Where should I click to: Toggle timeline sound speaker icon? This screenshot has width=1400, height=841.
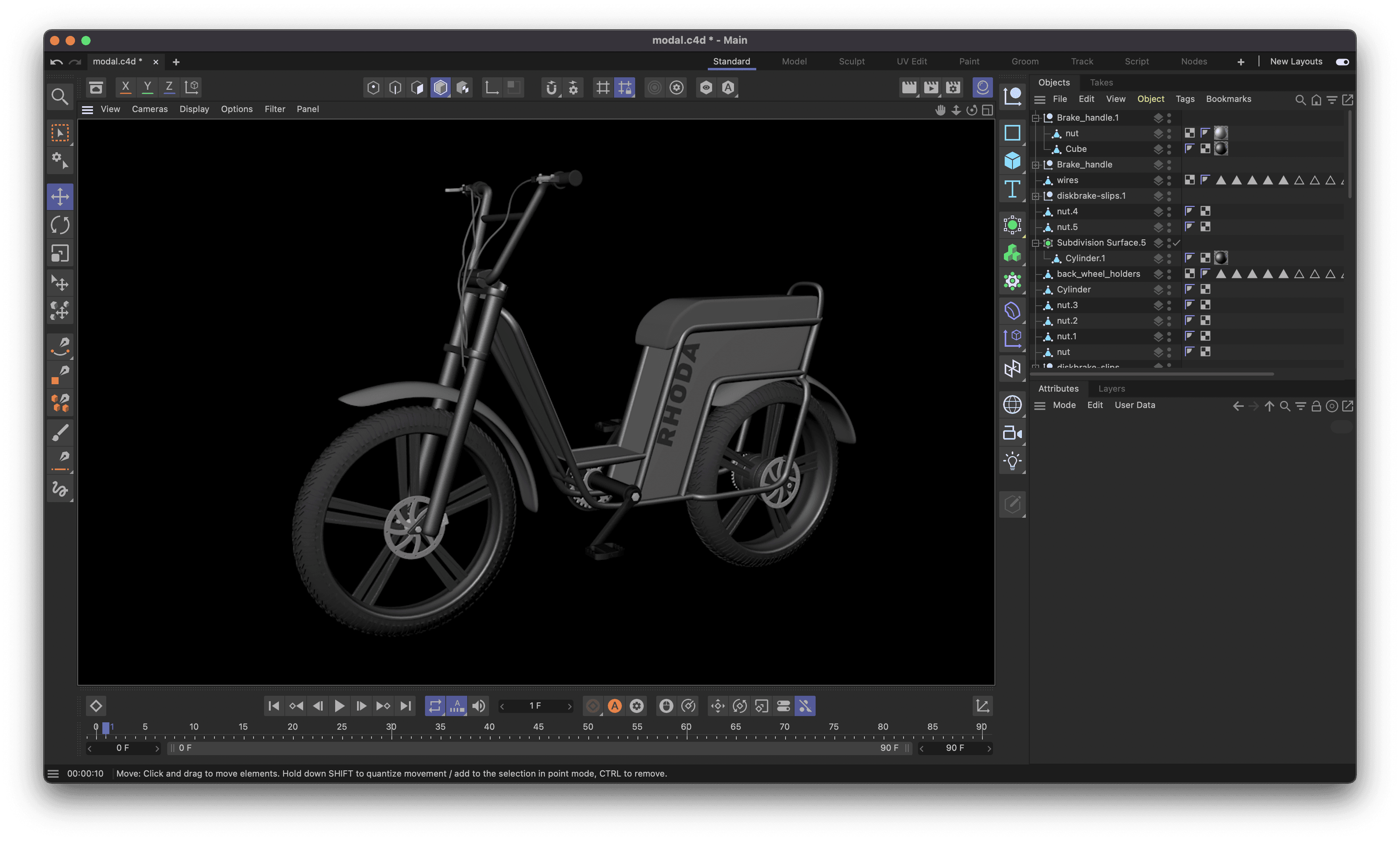[x=479, y=706]
